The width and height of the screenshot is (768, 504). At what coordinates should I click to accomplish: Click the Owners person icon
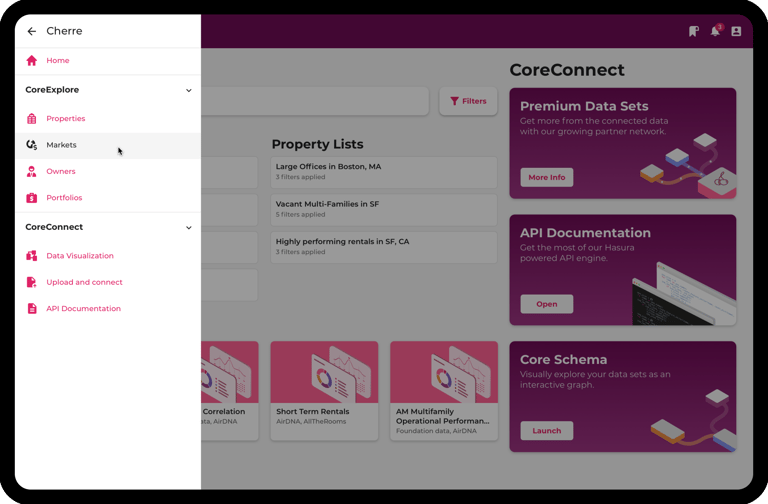(x=32, y=172)
